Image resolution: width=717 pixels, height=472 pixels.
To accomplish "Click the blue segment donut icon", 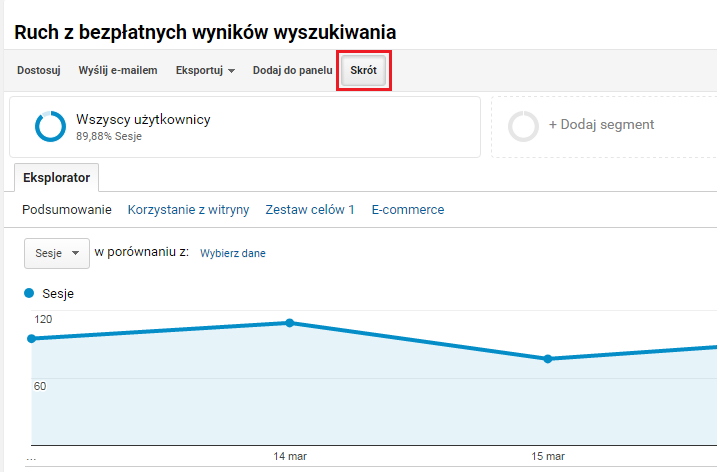I will [50, 126].
